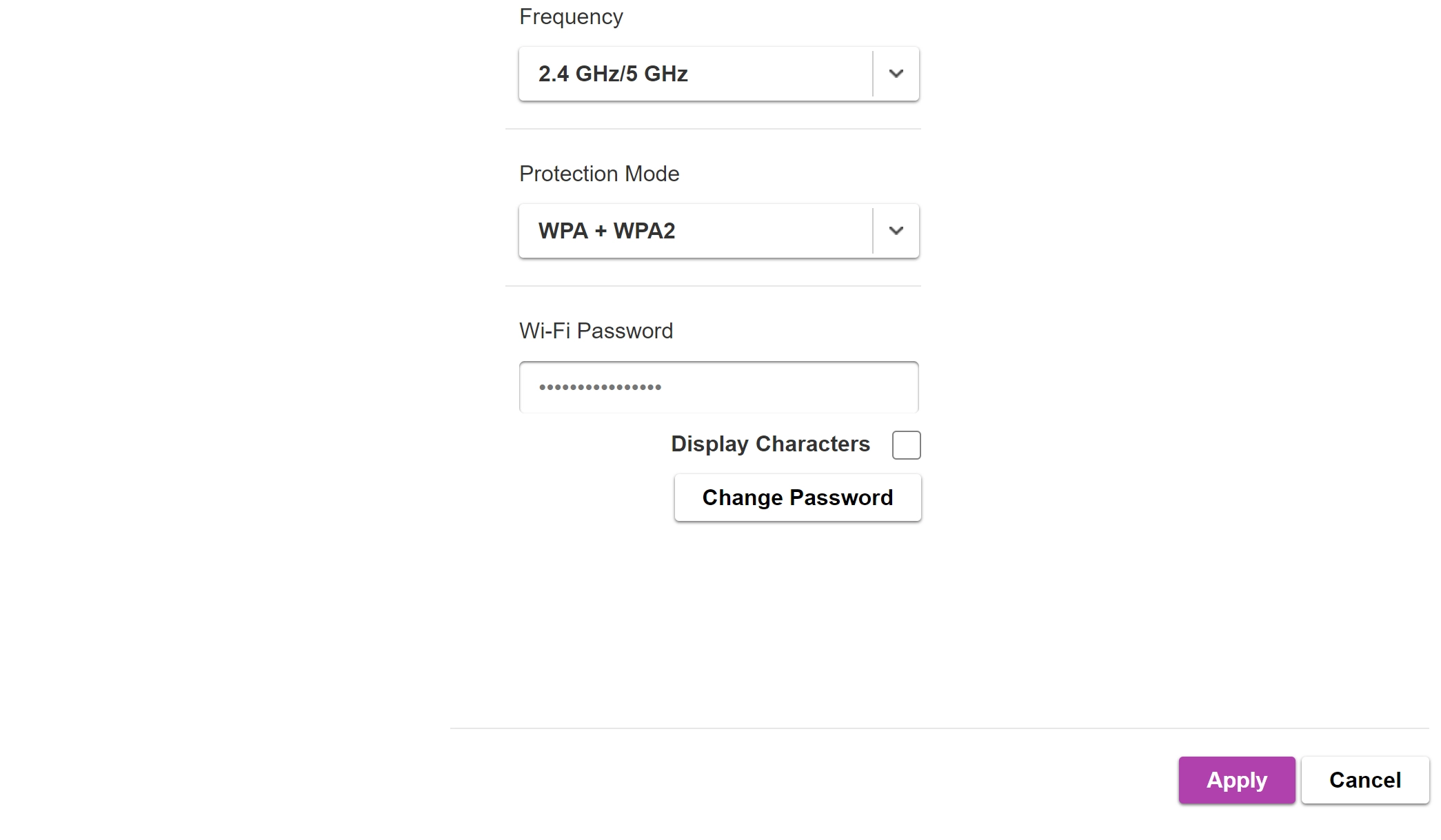Click the Frequency dropdown chevron arrow
The height and width of the screenshot is (840, 1441).
(896, 74)
